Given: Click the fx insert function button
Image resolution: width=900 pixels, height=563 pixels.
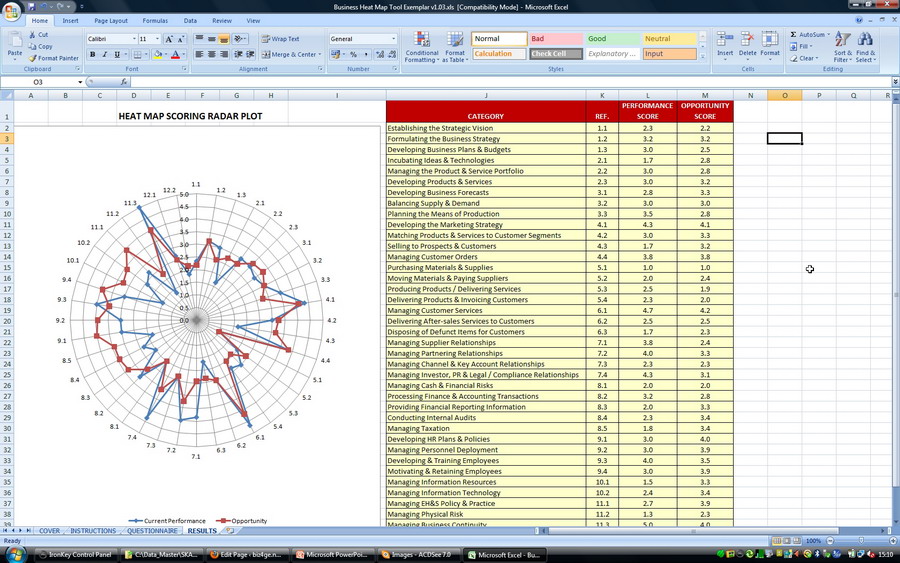Looking at the screenshot, I should 123,82.
